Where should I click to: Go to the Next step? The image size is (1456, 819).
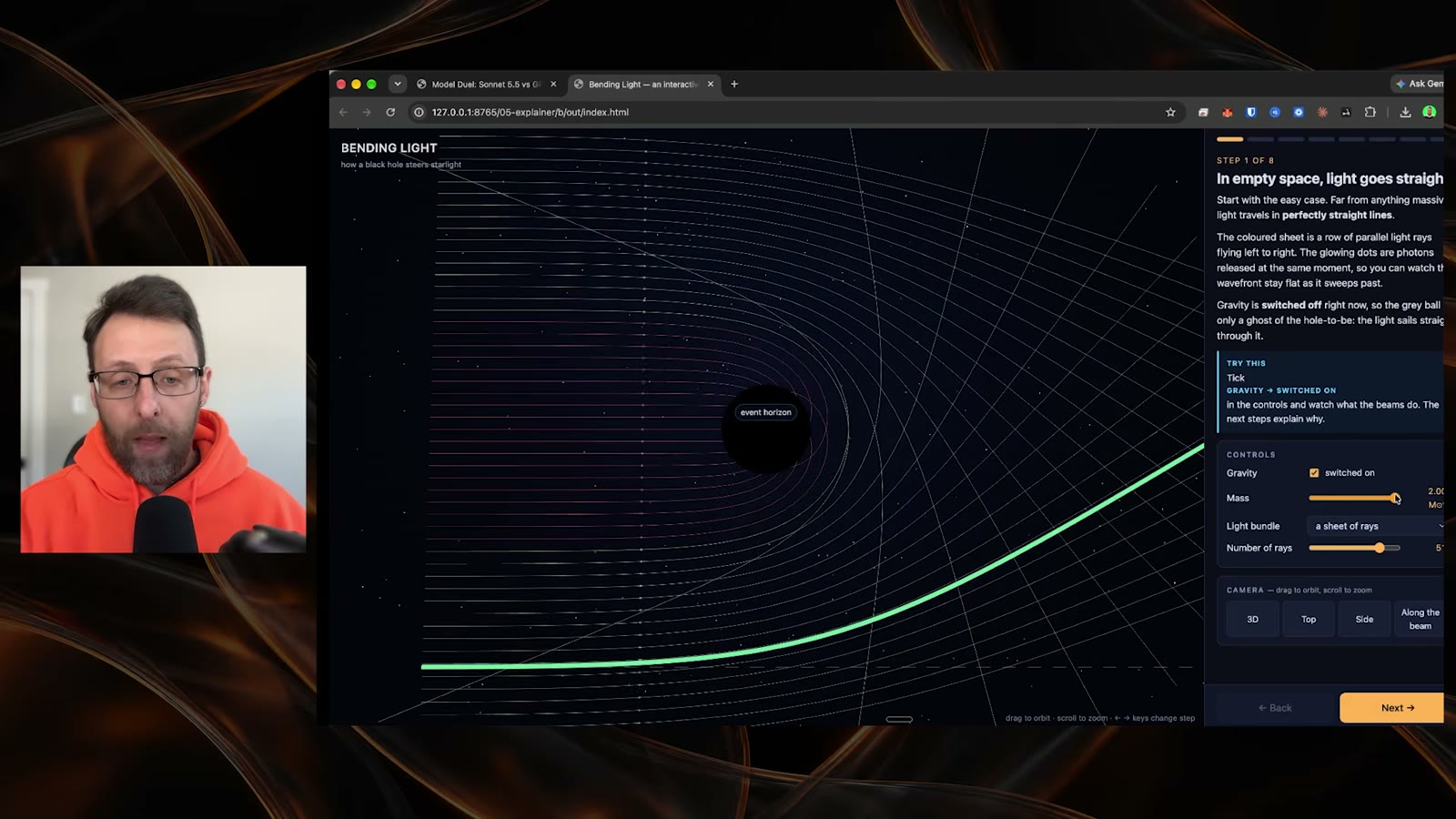[1392, 707]
